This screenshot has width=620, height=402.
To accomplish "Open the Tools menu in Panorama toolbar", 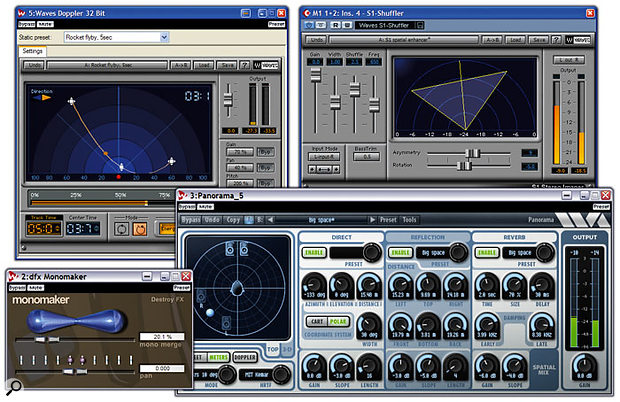I will (x=409, y=220).
